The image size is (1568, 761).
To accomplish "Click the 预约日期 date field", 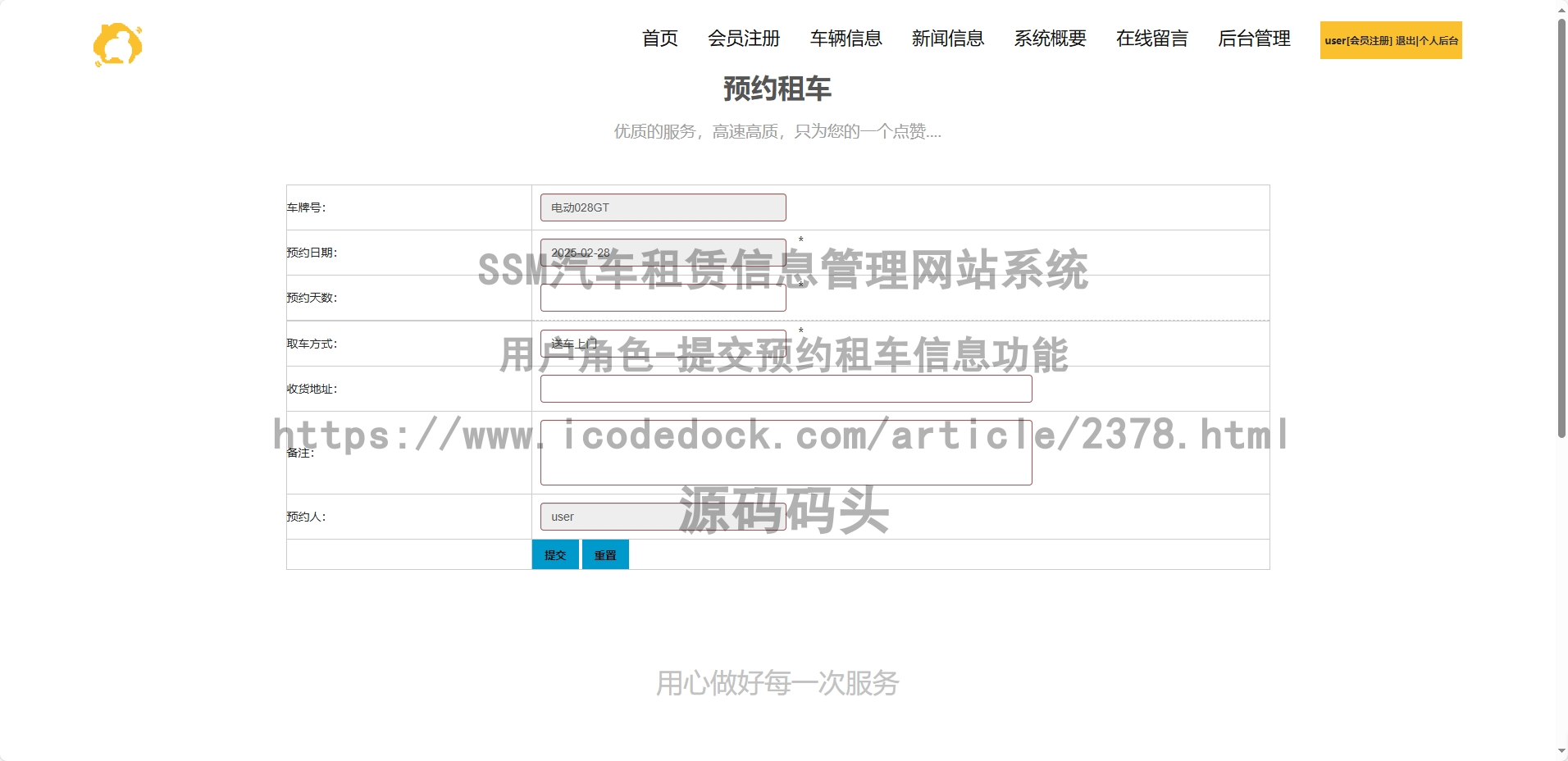I will coord(663,253).
